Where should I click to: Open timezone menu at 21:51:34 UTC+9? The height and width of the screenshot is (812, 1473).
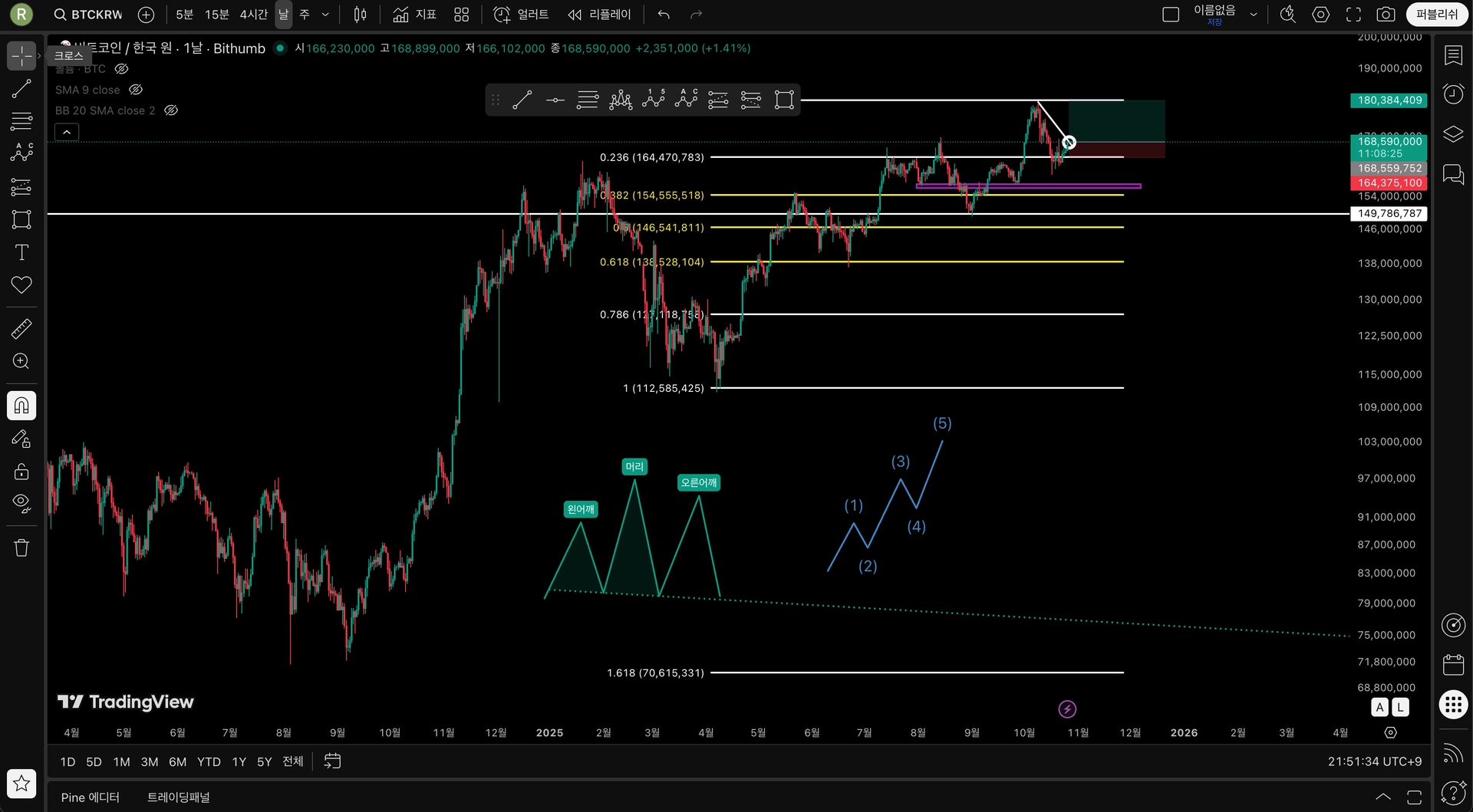(x=1375, y=761)
